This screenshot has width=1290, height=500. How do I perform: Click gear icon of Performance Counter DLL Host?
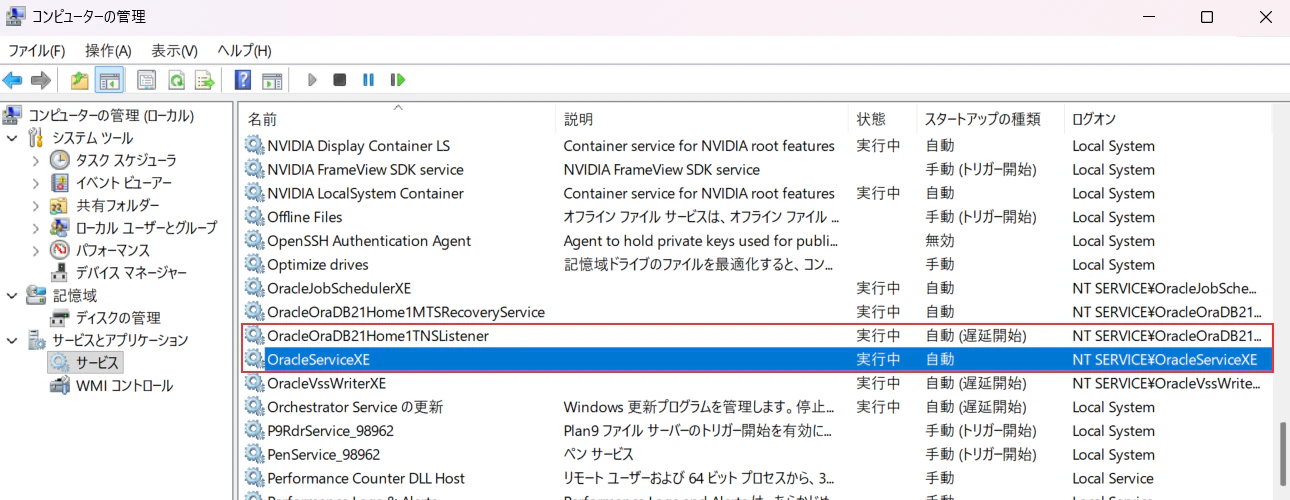(x=255, y=479)
